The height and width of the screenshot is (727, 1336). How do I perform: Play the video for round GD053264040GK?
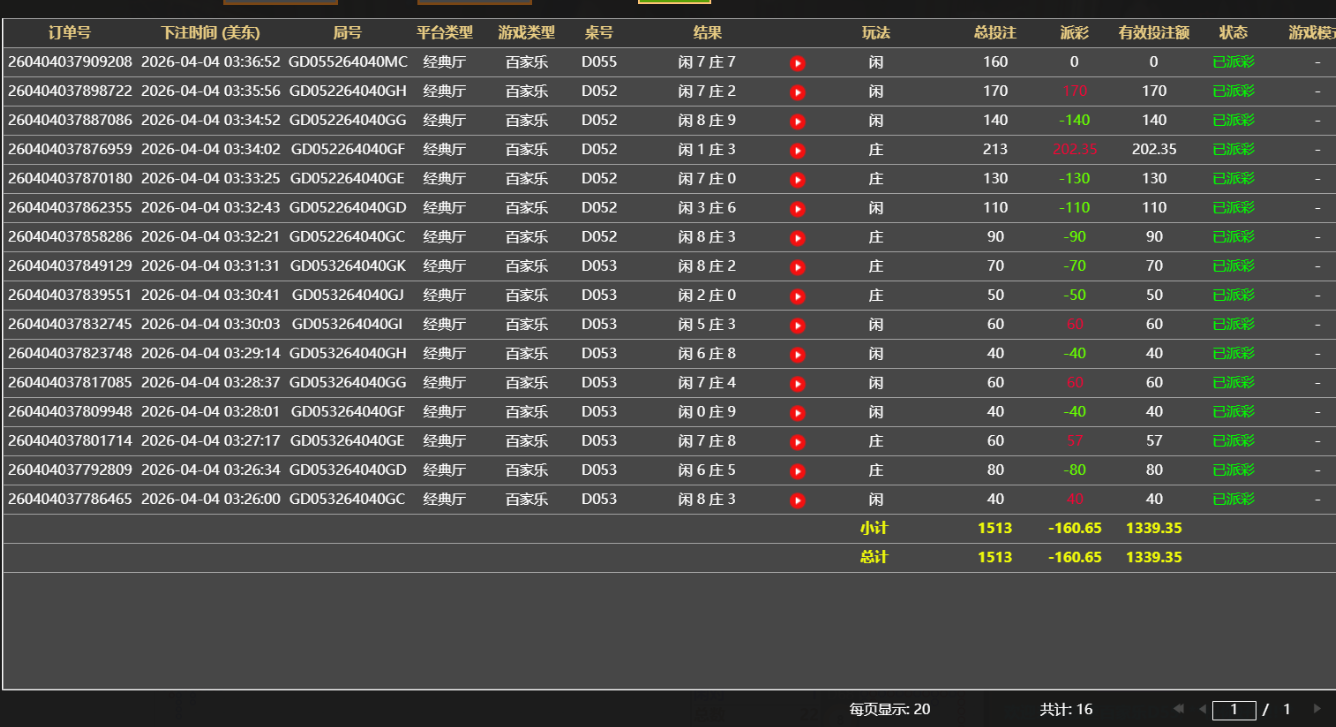pyautogui.click(x=797, y=266)
